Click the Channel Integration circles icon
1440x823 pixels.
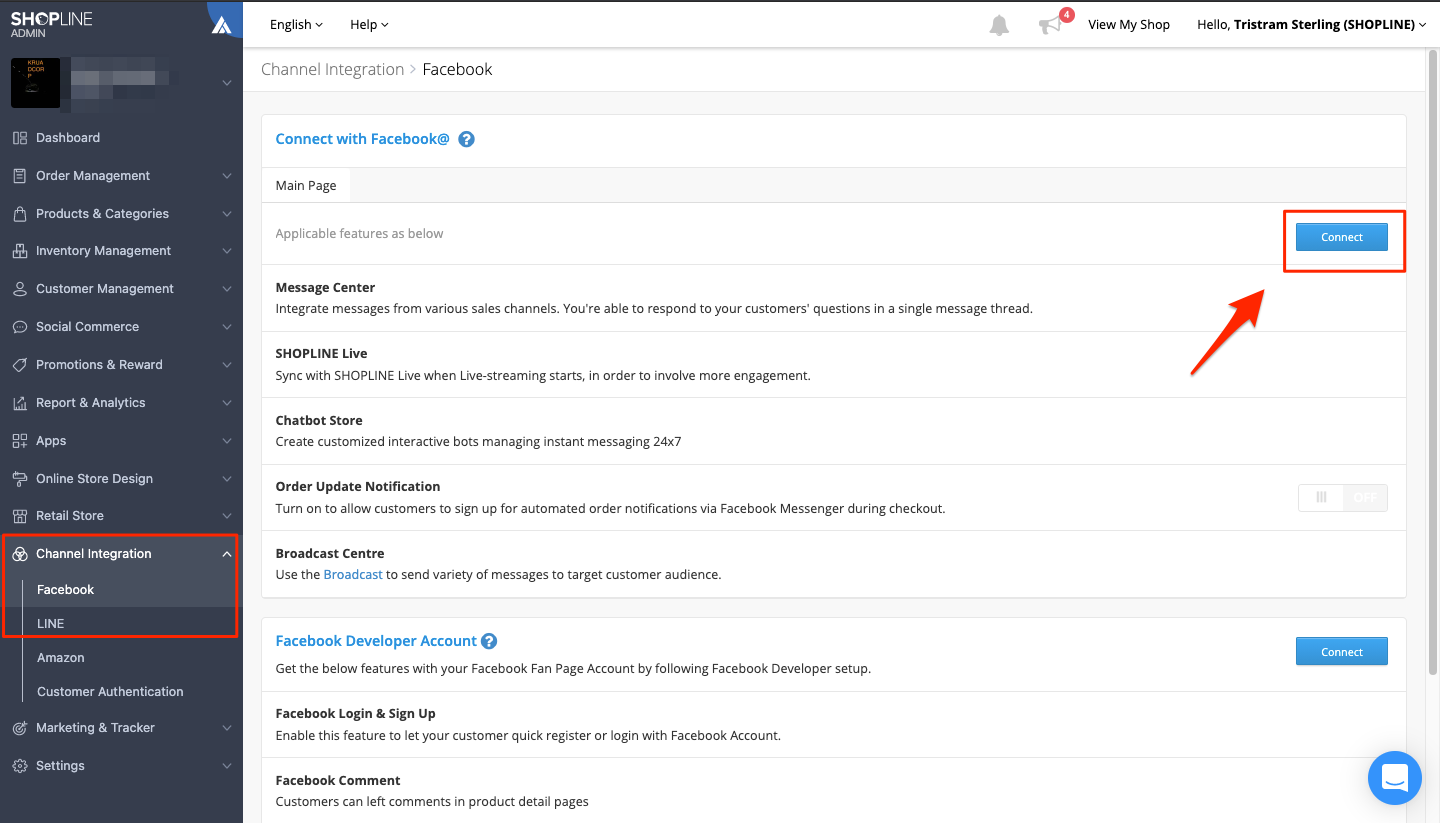(19, 554)
